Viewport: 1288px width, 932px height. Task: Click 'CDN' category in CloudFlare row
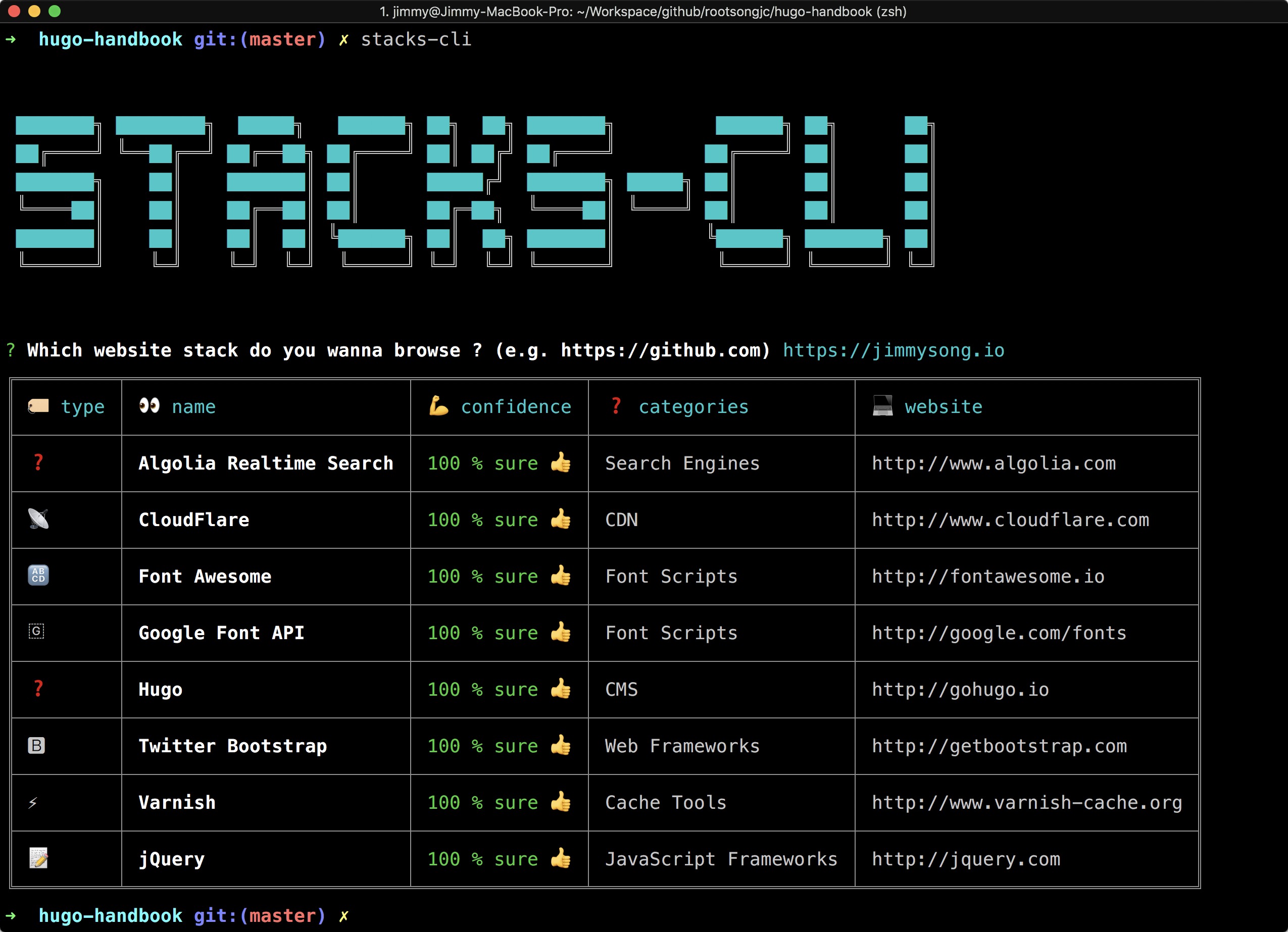pyautogui.click(x=621, y=520)
